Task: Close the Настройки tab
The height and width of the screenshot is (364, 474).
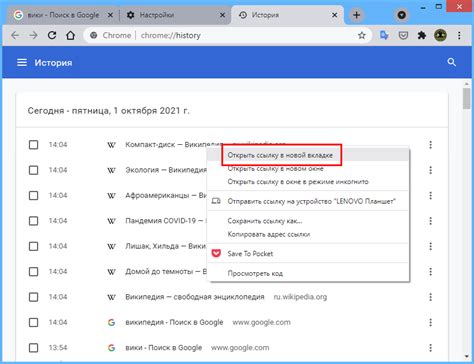Action: click(222, 15)
